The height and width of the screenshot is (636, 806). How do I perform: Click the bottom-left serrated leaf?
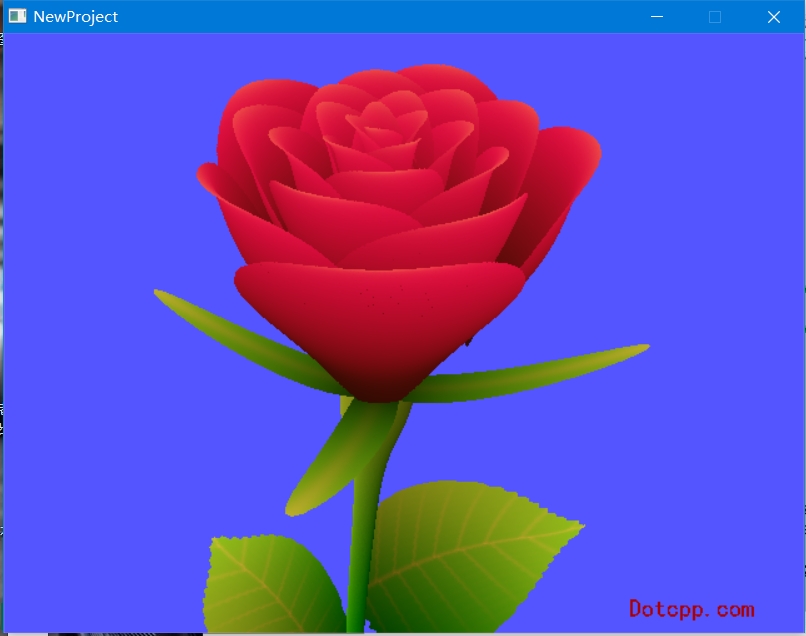(x=270, y=585)
